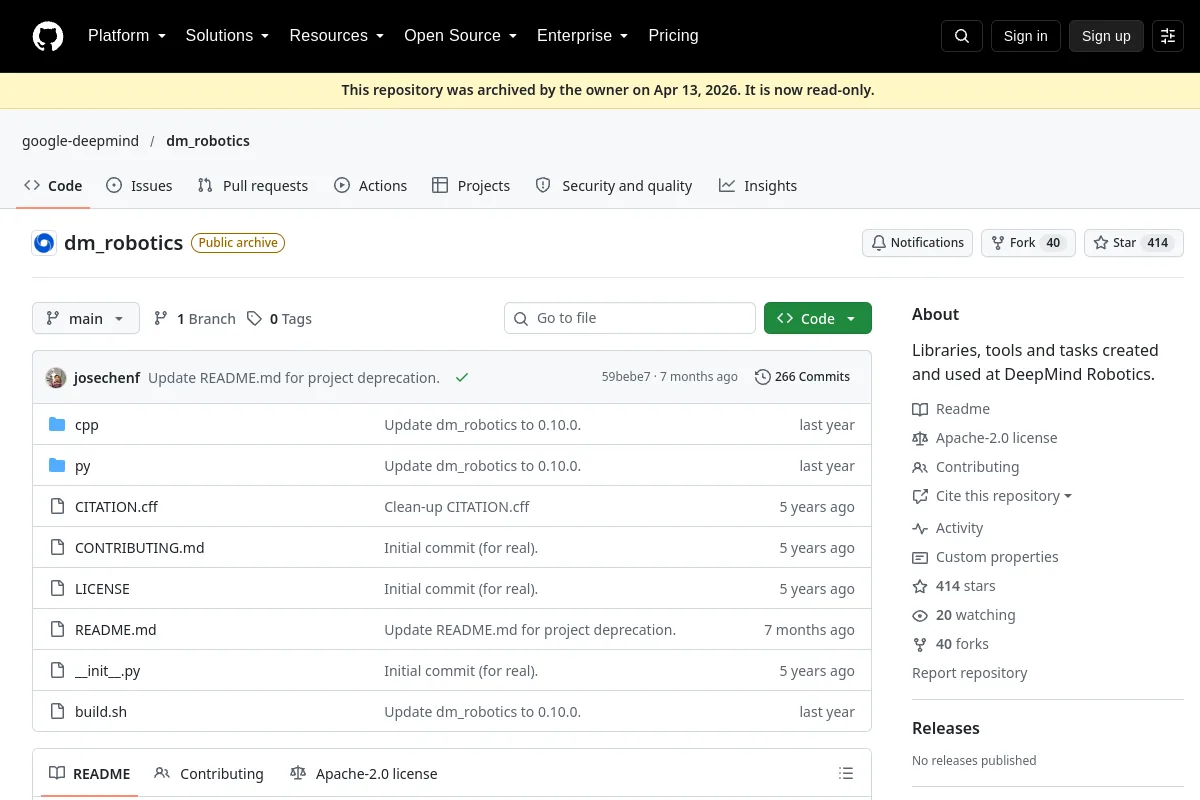
Task: Open the search magnifier button
Action: [962, 36]
